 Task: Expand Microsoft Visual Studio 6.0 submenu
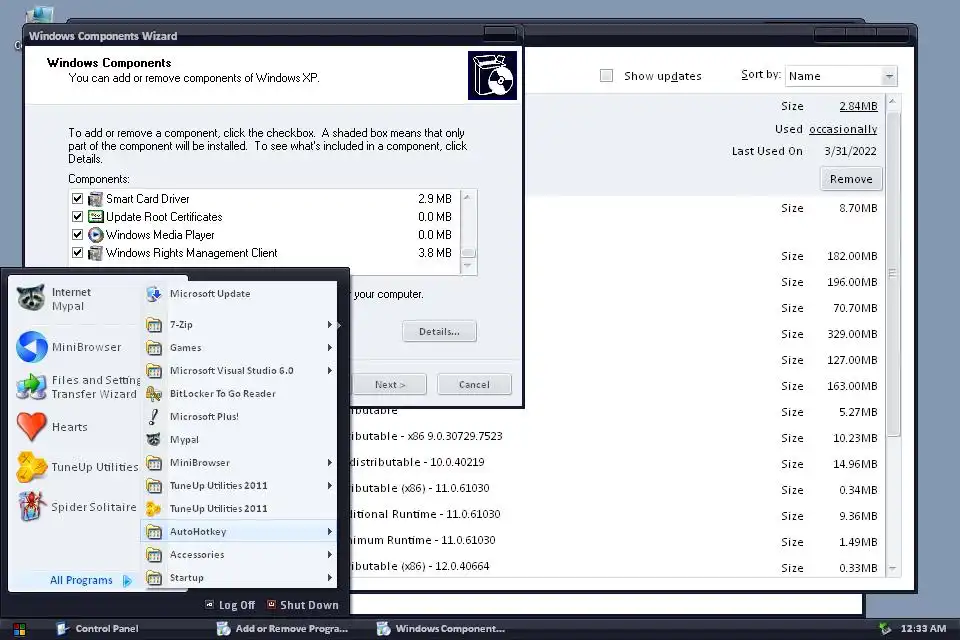pyautogui.click(x=329, y=371)
